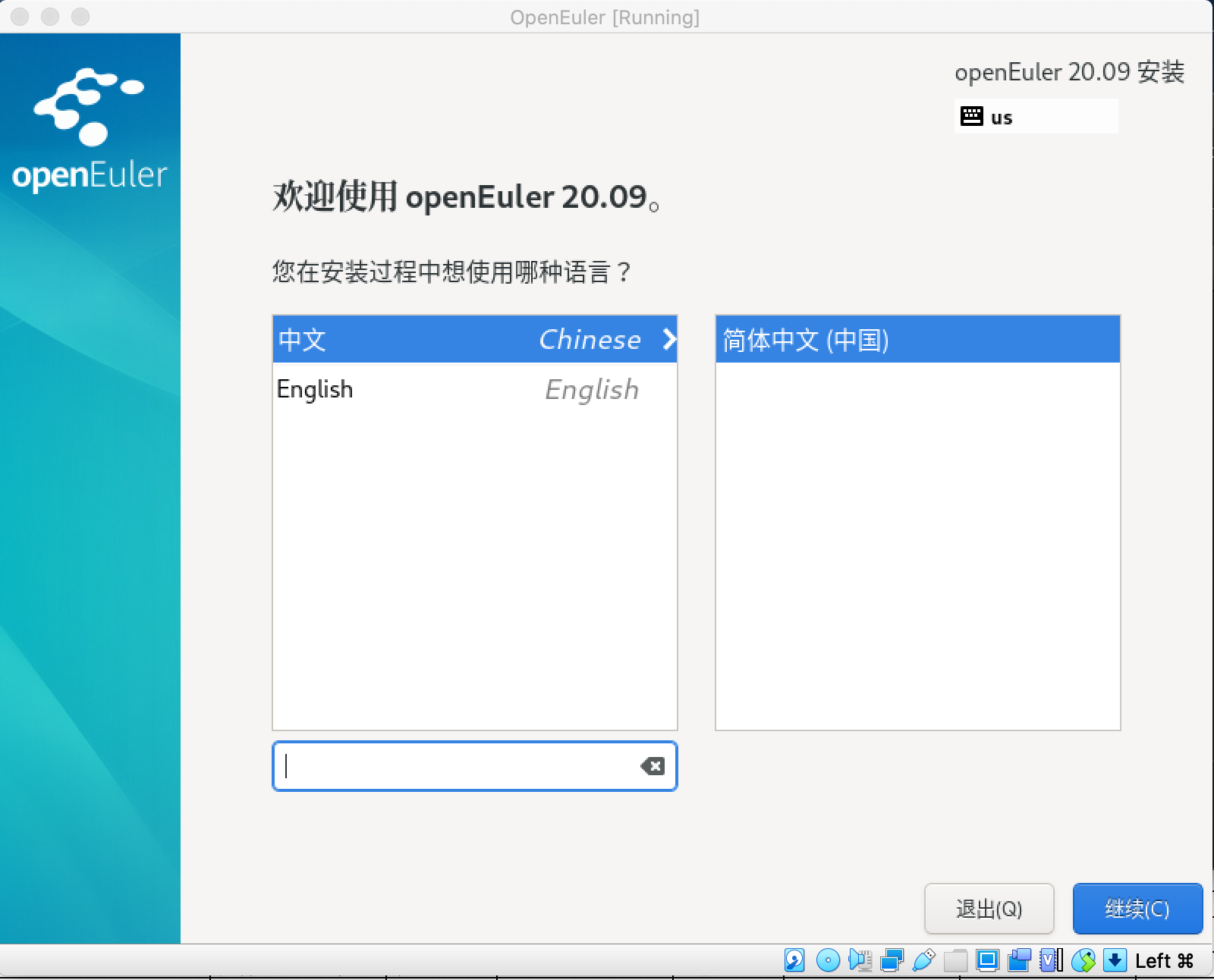This screenshot has width=1214, height=980.
Task: Close the OpenEuler VM window
Action: (20, 16)
